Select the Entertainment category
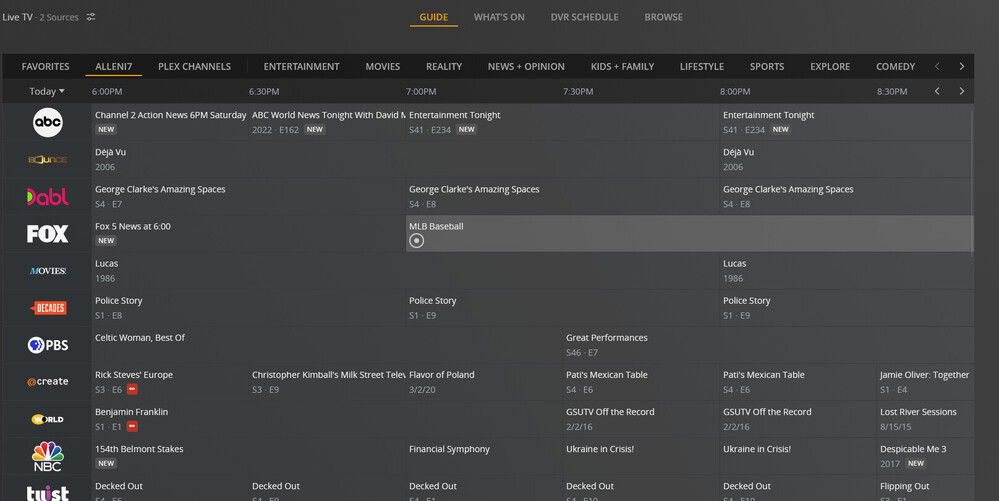 (301, 66)
